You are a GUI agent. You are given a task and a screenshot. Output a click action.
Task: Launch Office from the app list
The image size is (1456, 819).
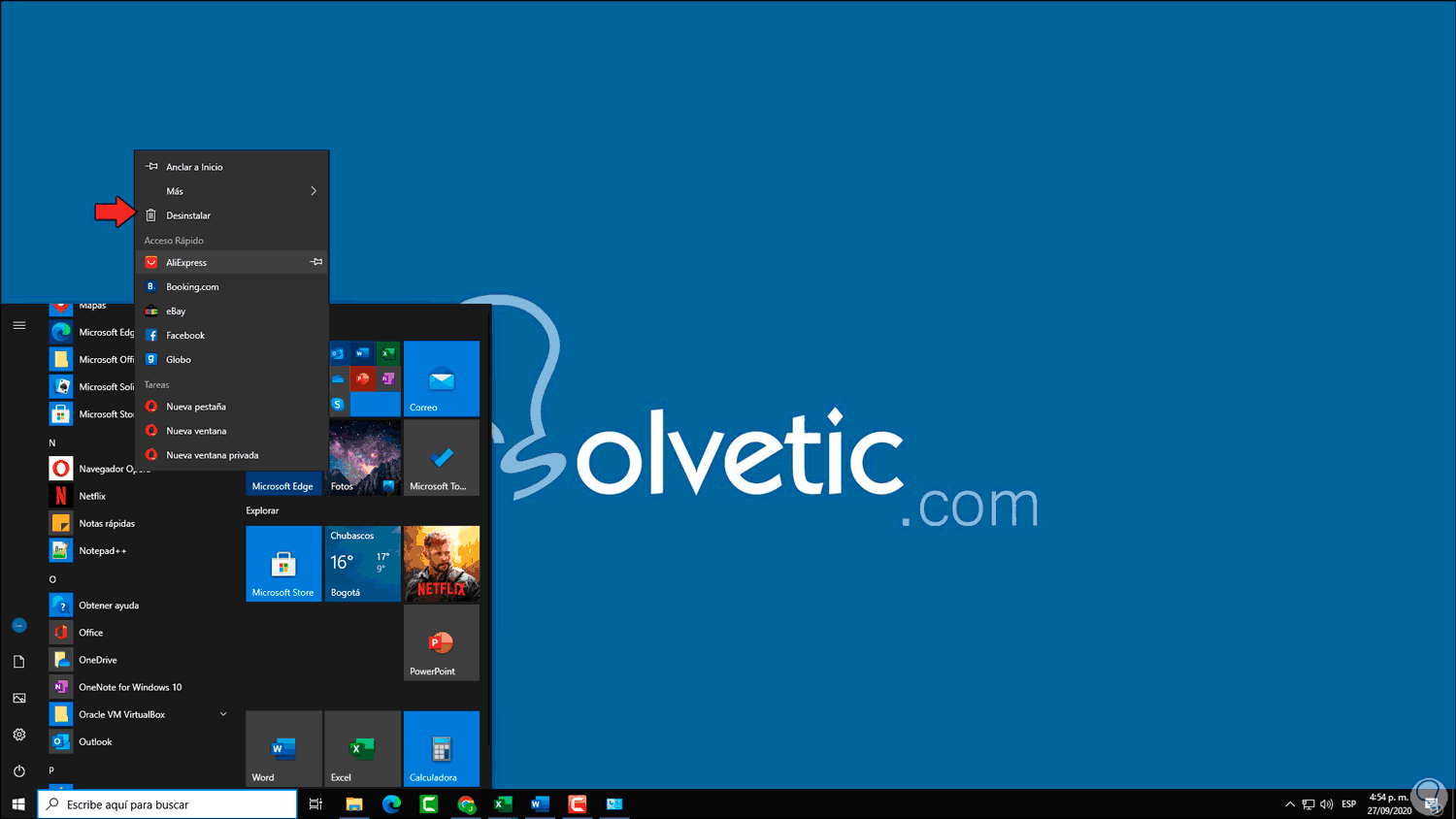[x=141, y=633]
